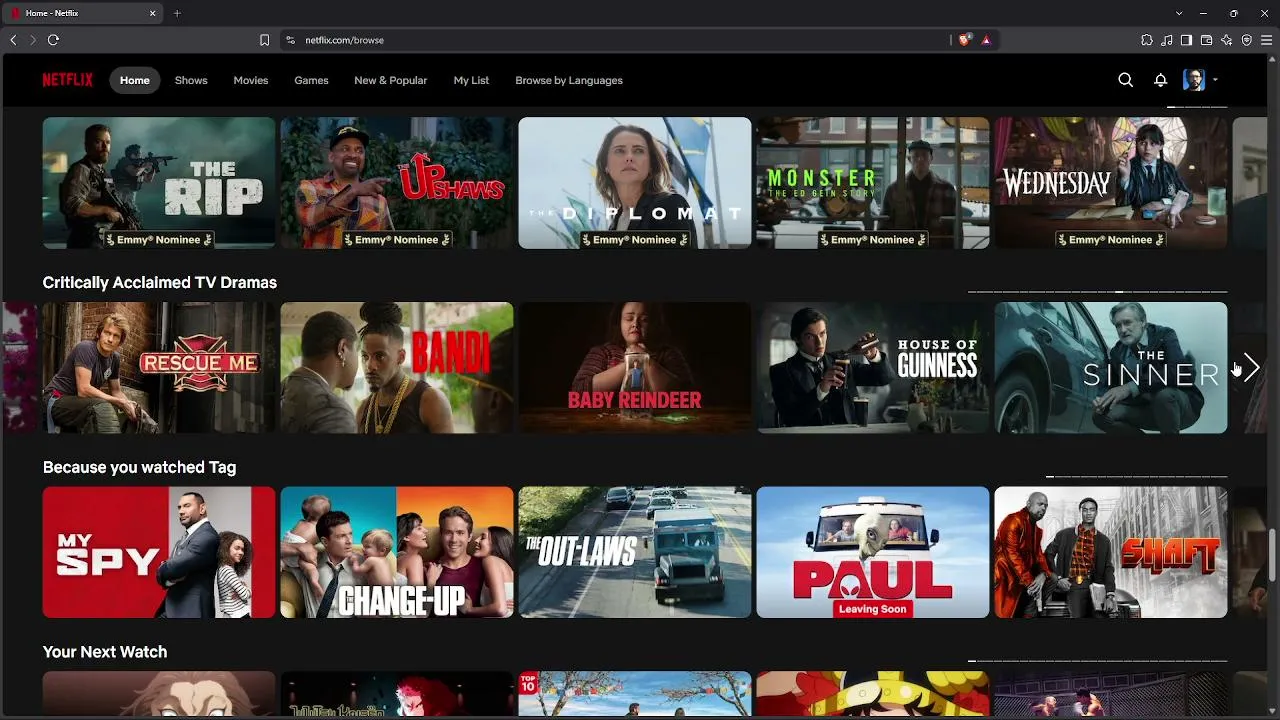Open Leo AI sparkle icon

[x=1227, y=40]
